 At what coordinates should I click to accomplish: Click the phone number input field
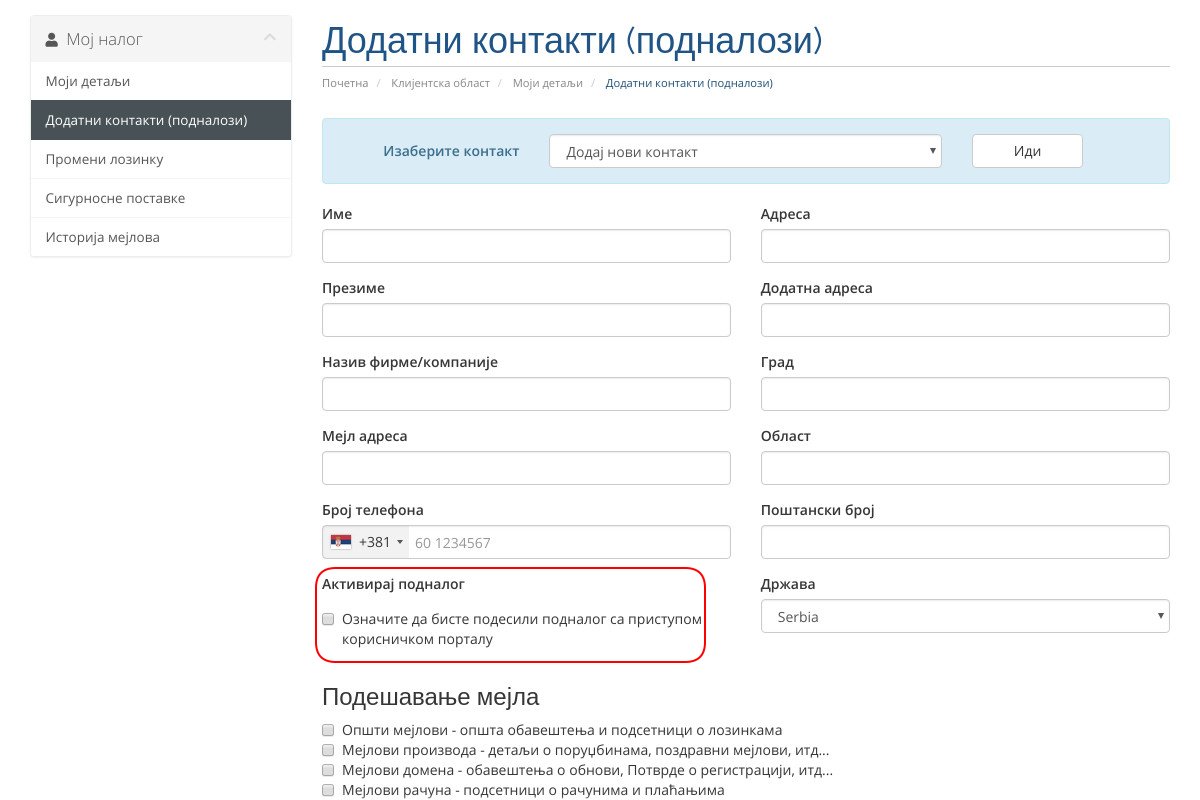coord(569,542)
